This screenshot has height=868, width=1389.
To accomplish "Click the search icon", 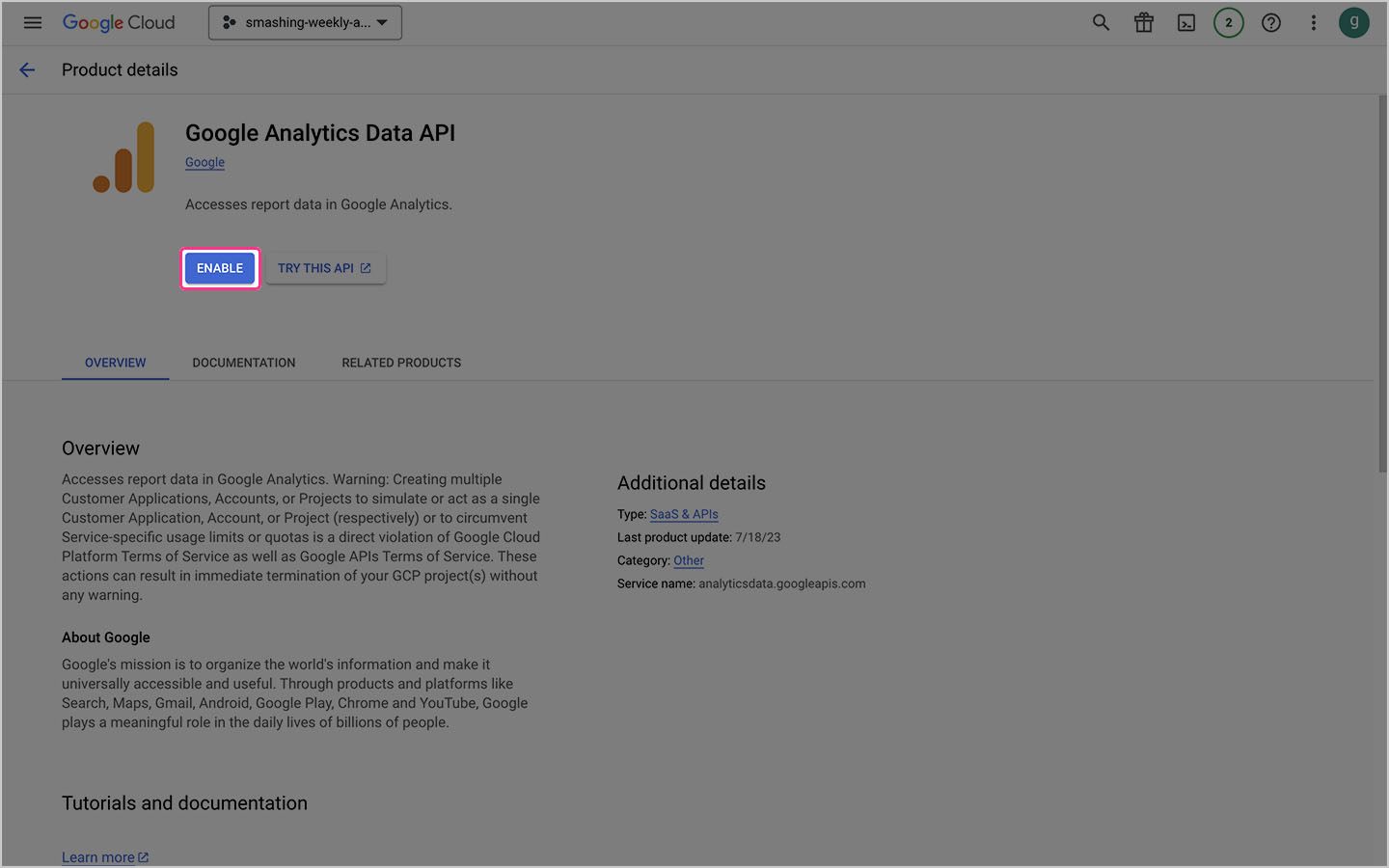I will [1101, 22].
